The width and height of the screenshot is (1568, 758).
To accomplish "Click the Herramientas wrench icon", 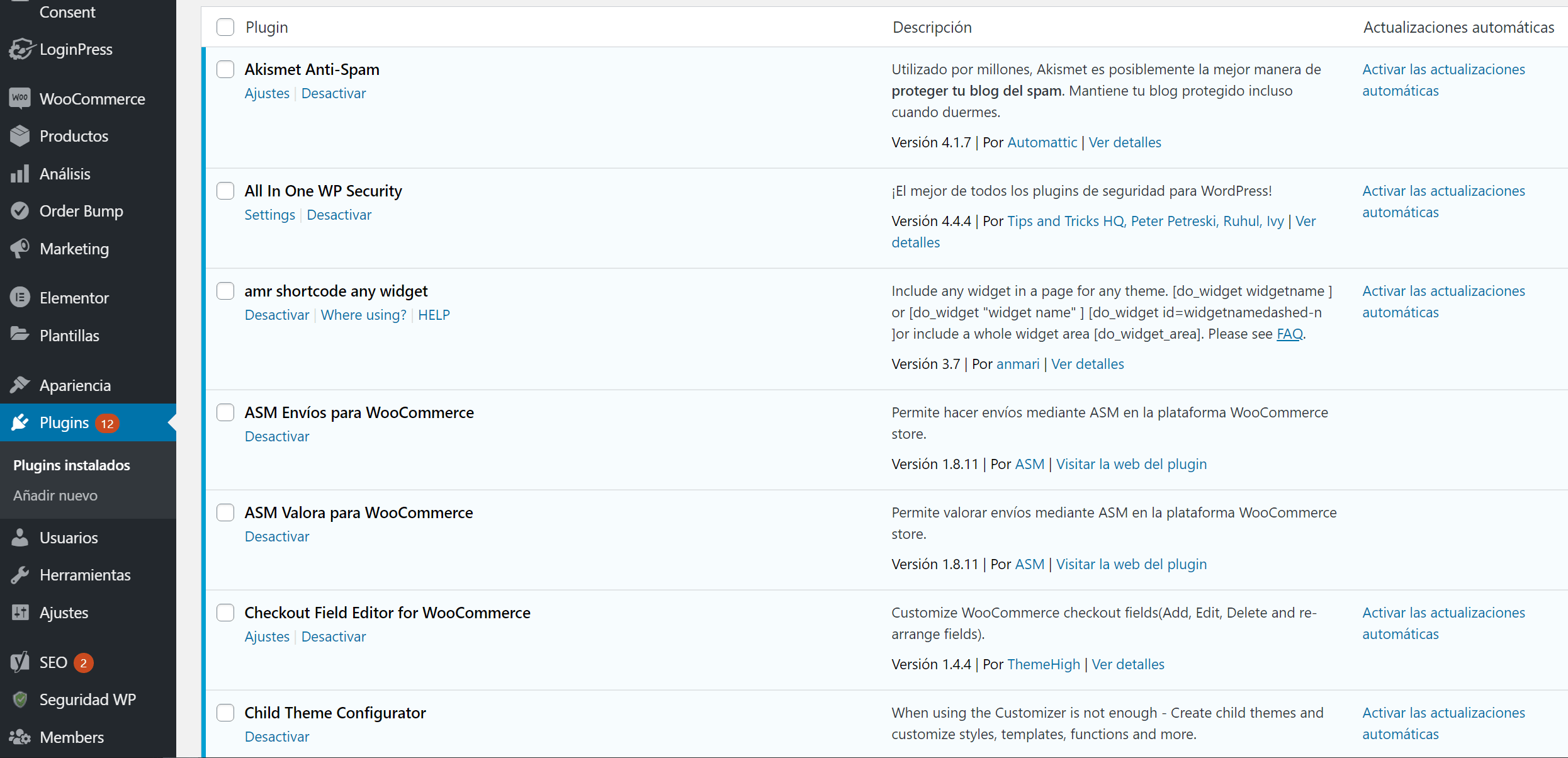I will click(20, 575).
